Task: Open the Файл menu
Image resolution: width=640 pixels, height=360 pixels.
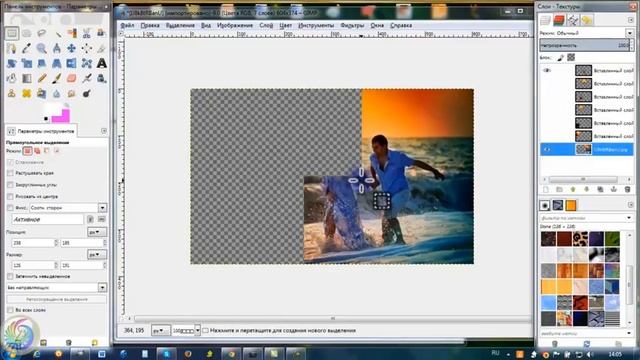Action: click(127, 25)
